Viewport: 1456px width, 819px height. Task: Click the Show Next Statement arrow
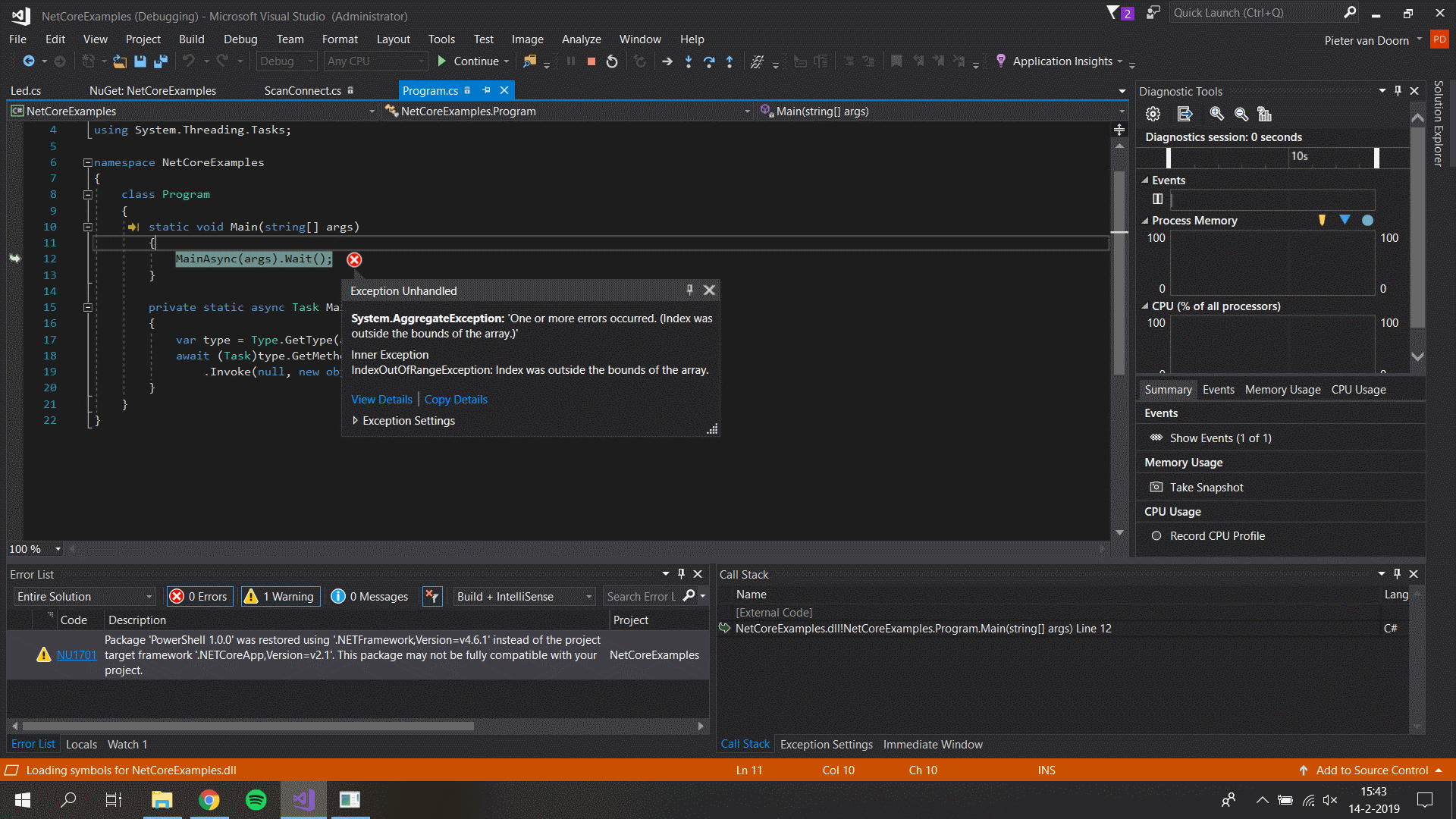click(x=667, y=61)
